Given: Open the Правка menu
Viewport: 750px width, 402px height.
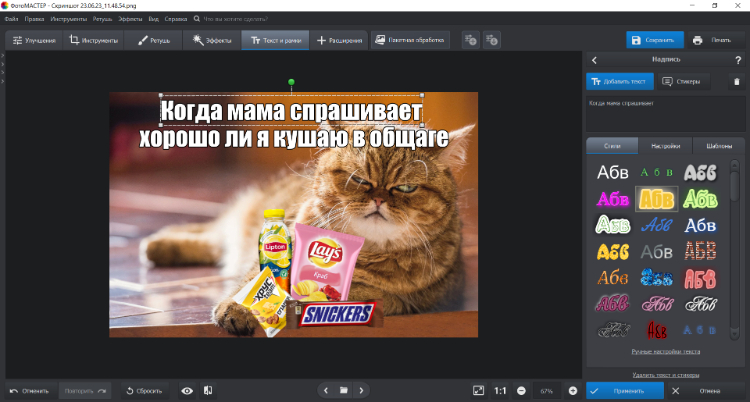Looking at the screenshot, I should pos(34,19).
